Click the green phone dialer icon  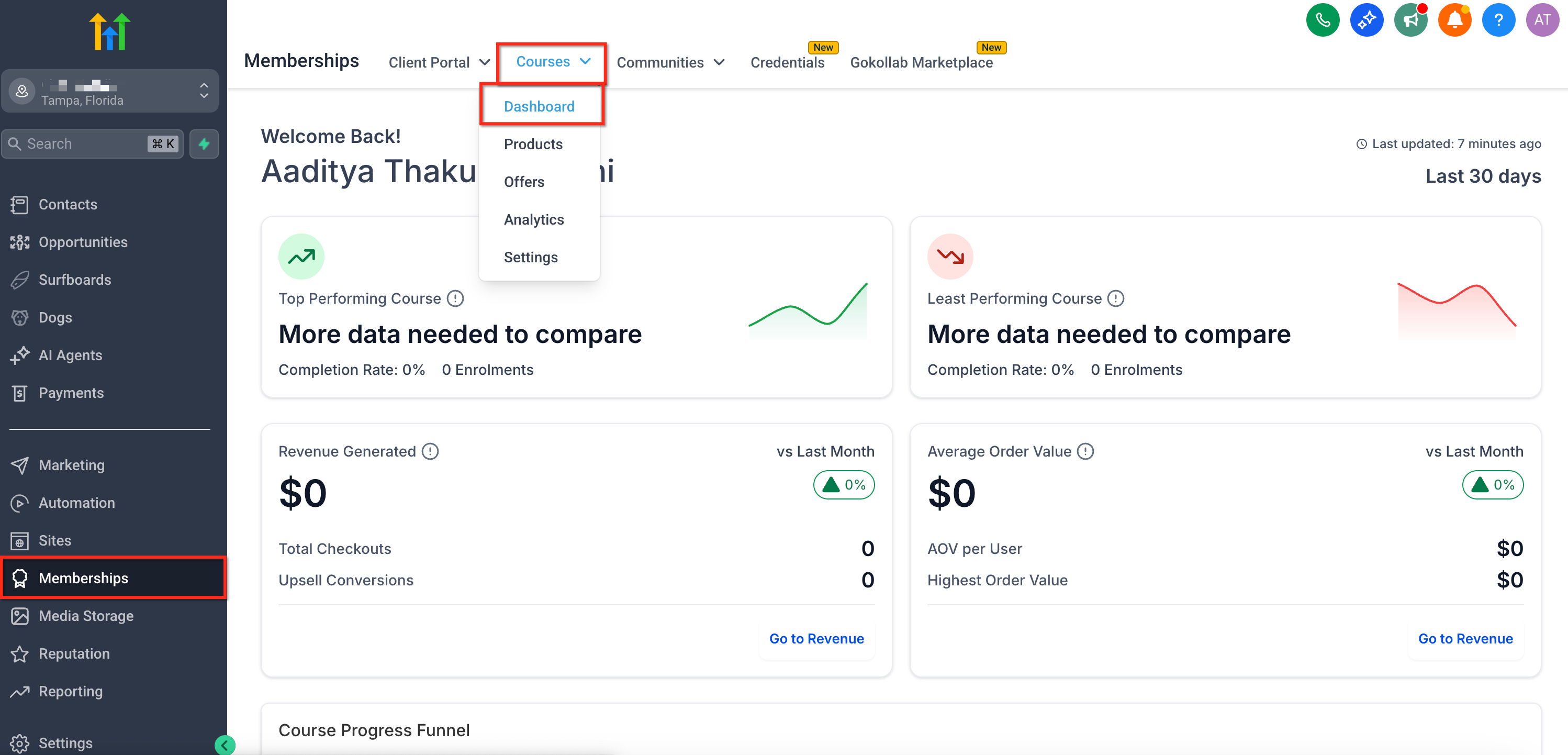tap(1322, 20)
